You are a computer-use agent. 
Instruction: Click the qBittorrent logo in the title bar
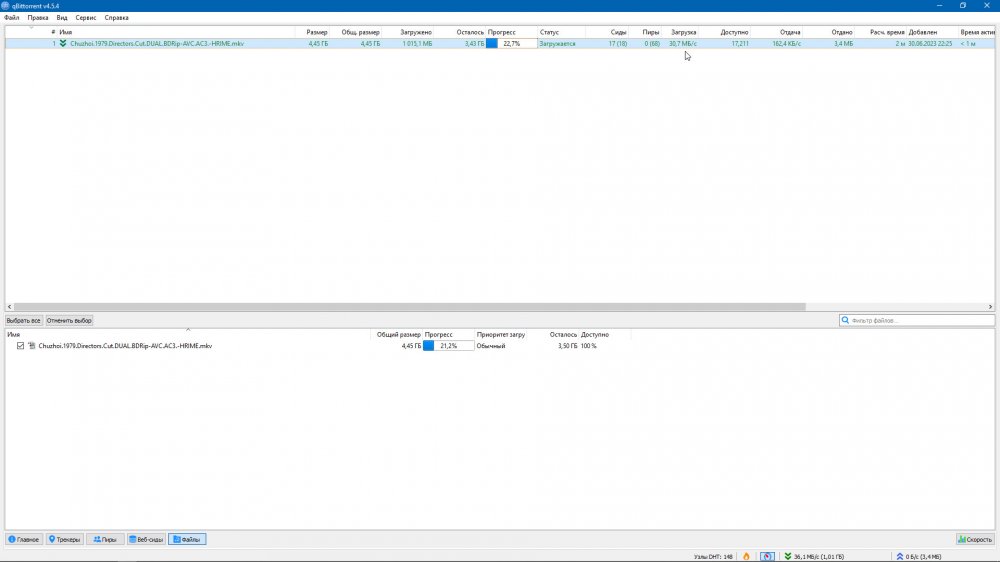click(6, 5)
